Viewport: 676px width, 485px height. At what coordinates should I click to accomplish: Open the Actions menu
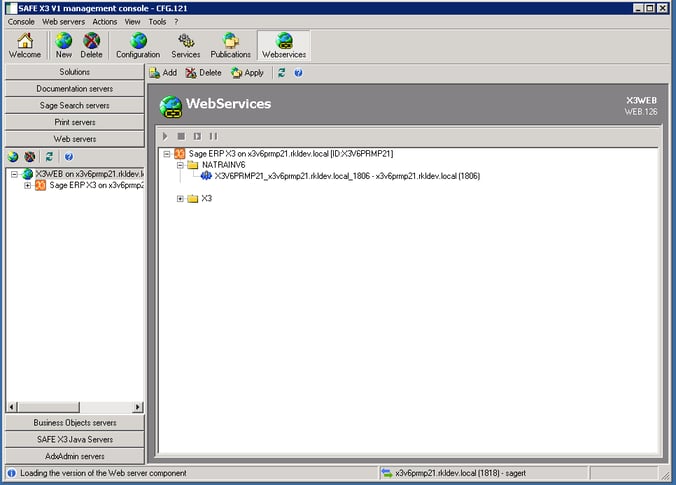coord(104,21)
